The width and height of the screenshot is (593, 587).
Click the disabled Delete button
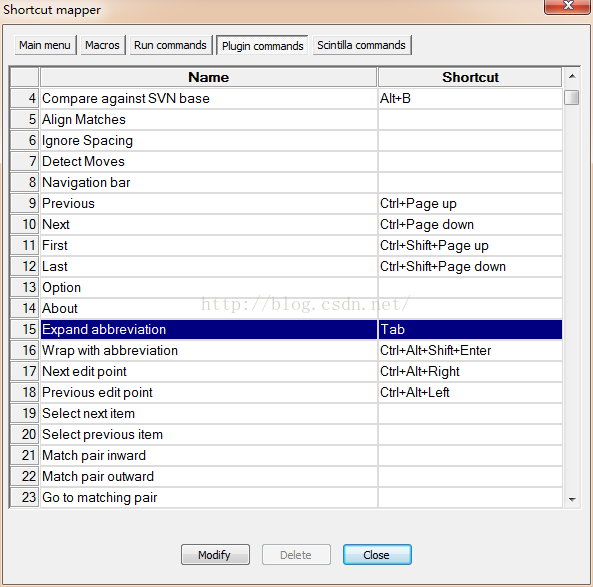coord(296,554)
